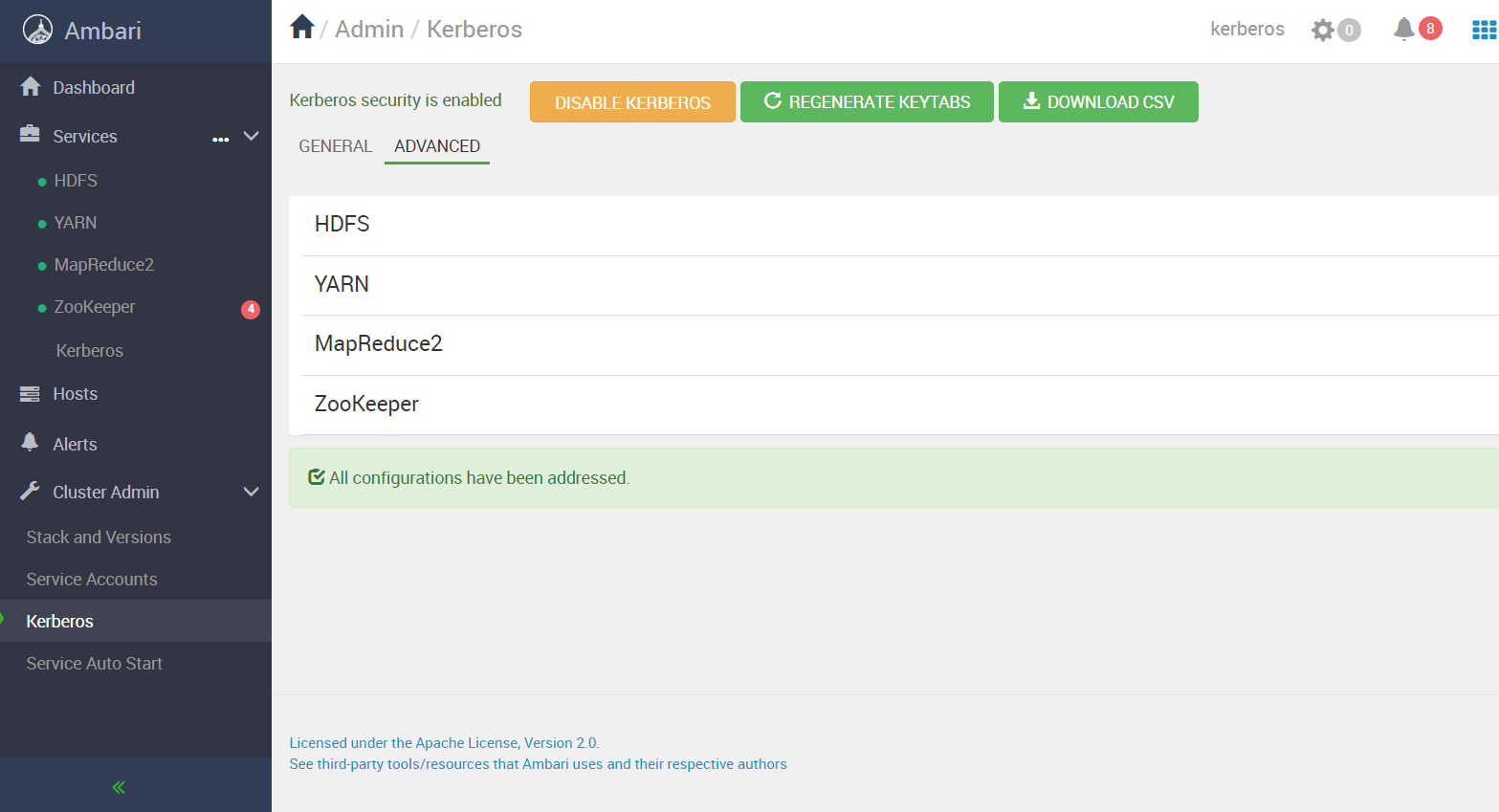Viewport: 1499px width, 812px height.
Task: Go to home via house breadcrumb icon
Action: click(302, 27)
